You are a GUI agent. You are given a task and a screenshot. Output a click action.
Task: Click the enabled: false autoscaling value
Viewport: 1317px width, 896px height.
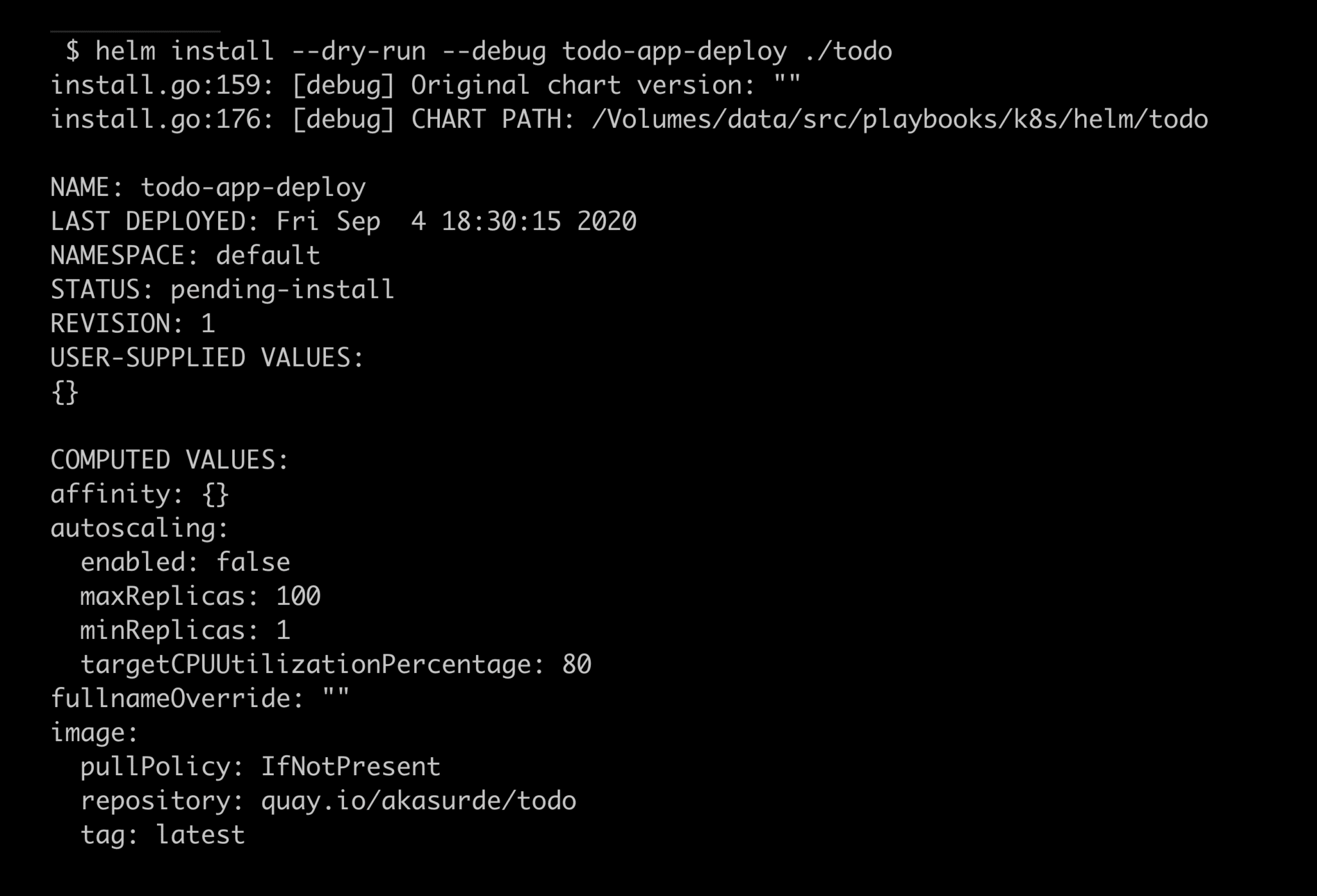point(185,562)
